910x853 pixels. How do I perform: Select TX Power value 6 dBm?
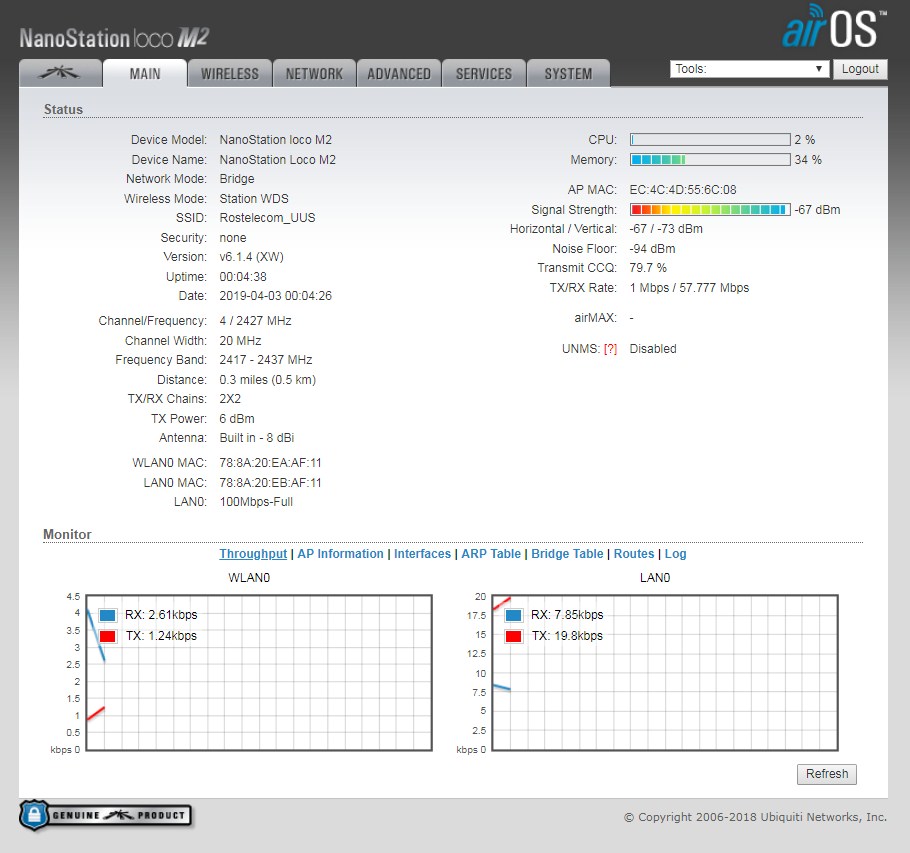(x=237, y=419)
